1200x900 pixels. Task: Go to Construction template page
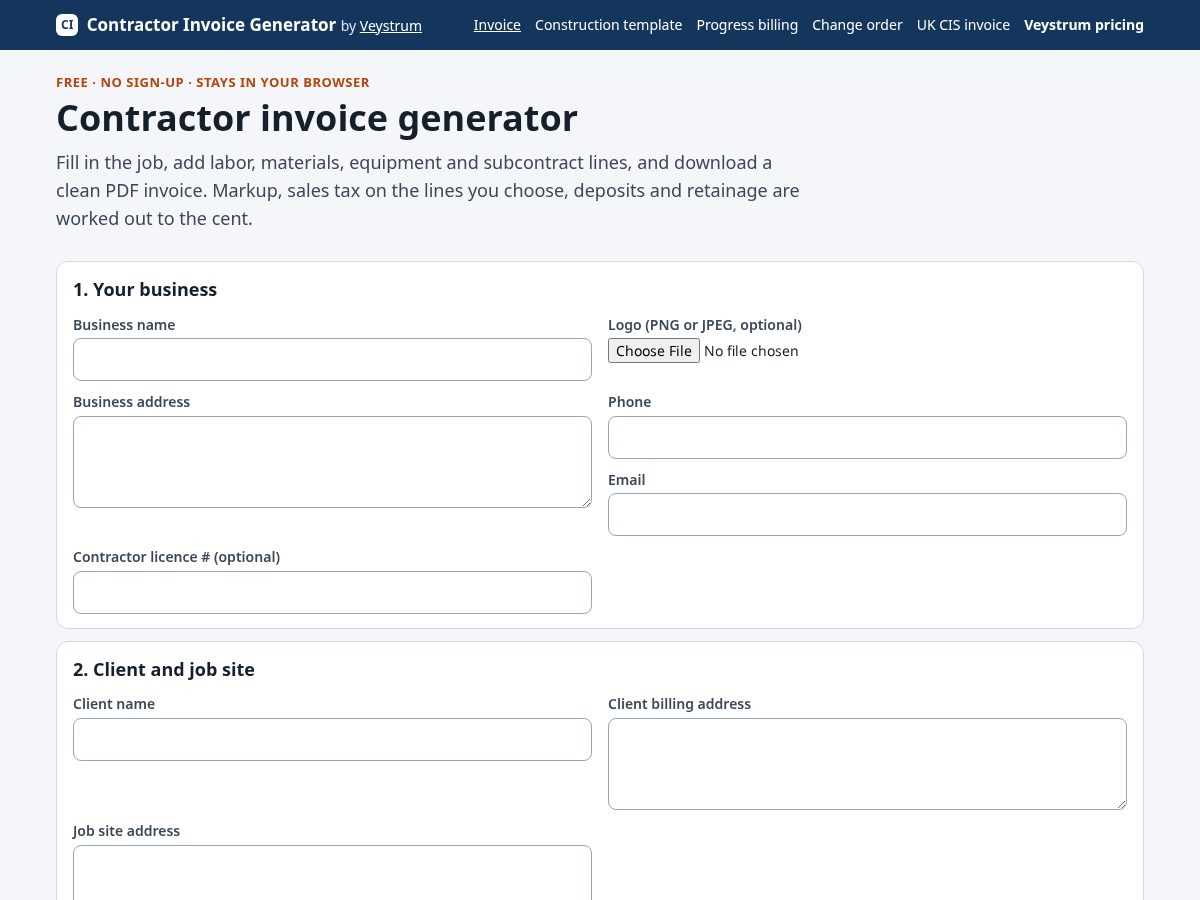(x=608, y=25)
